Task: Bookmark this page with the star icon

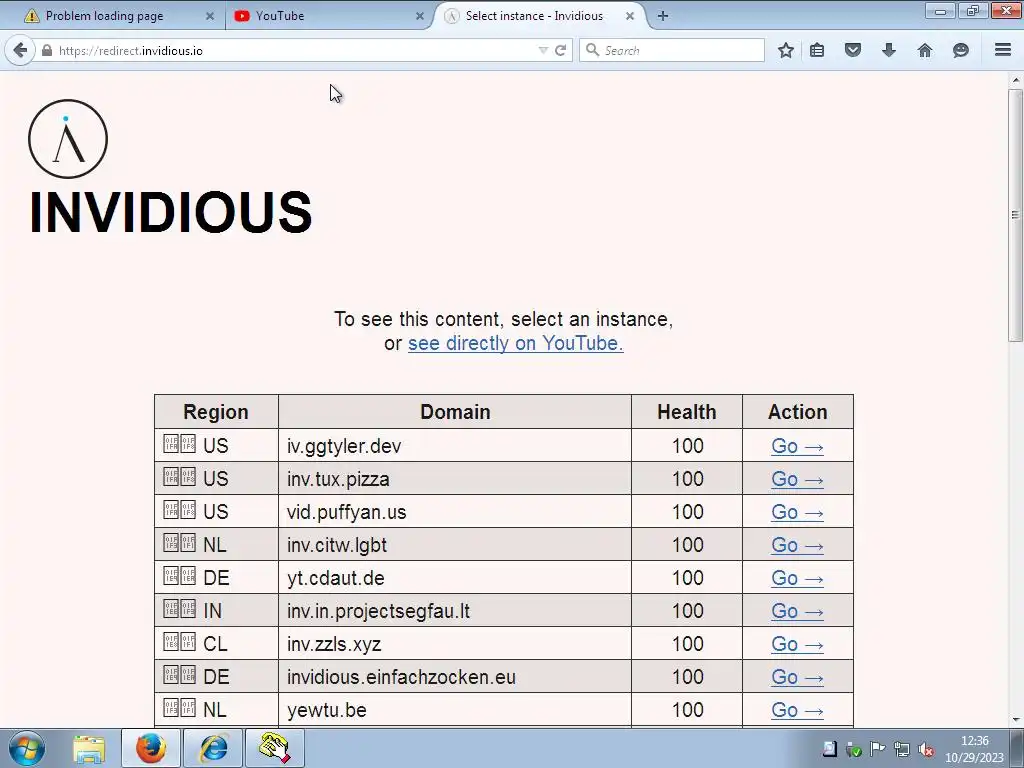Action: pos(786,50)
